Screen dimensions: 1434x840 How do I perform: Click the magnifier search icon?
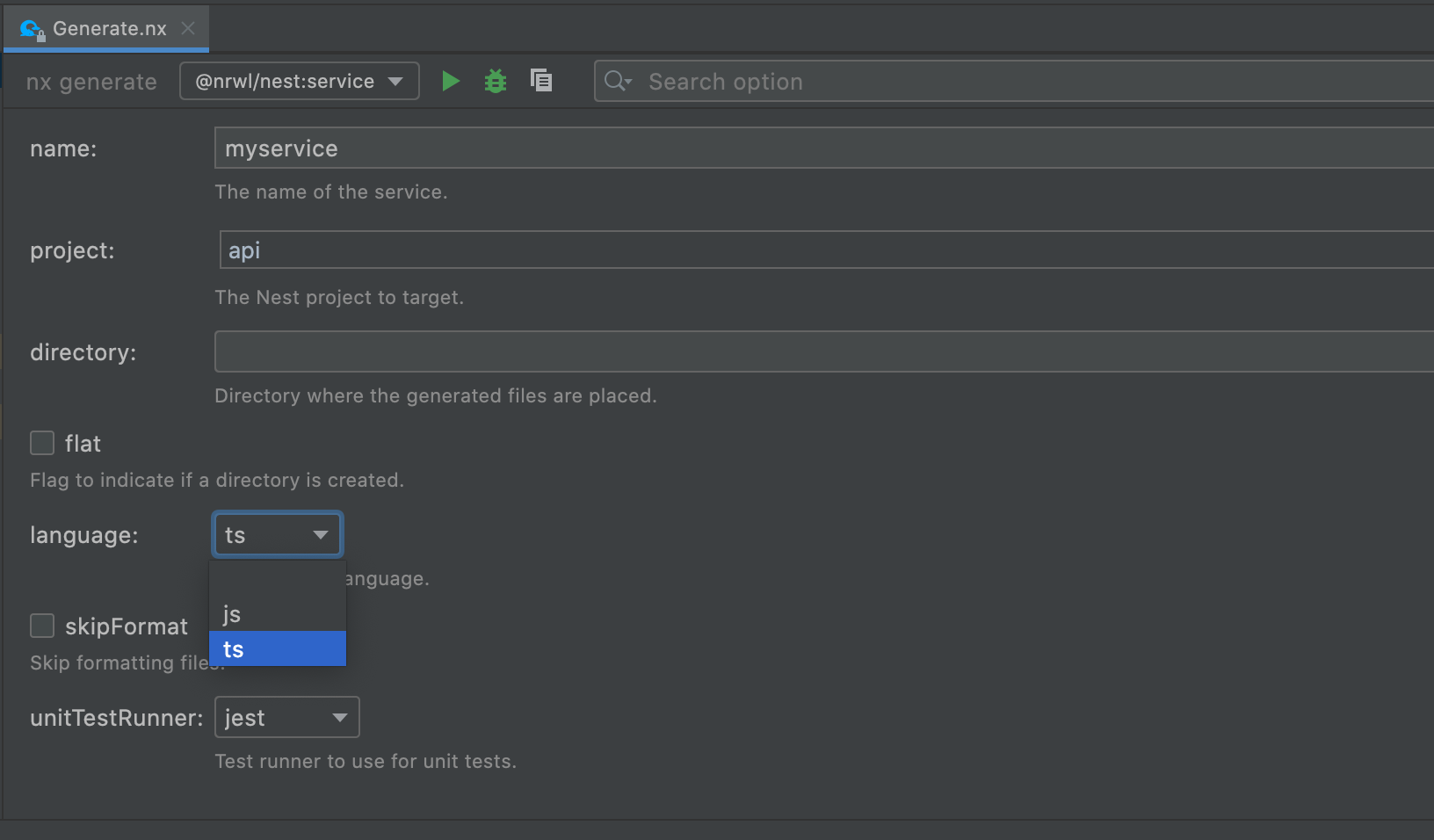pyautogui.click(x=615, y=81)
